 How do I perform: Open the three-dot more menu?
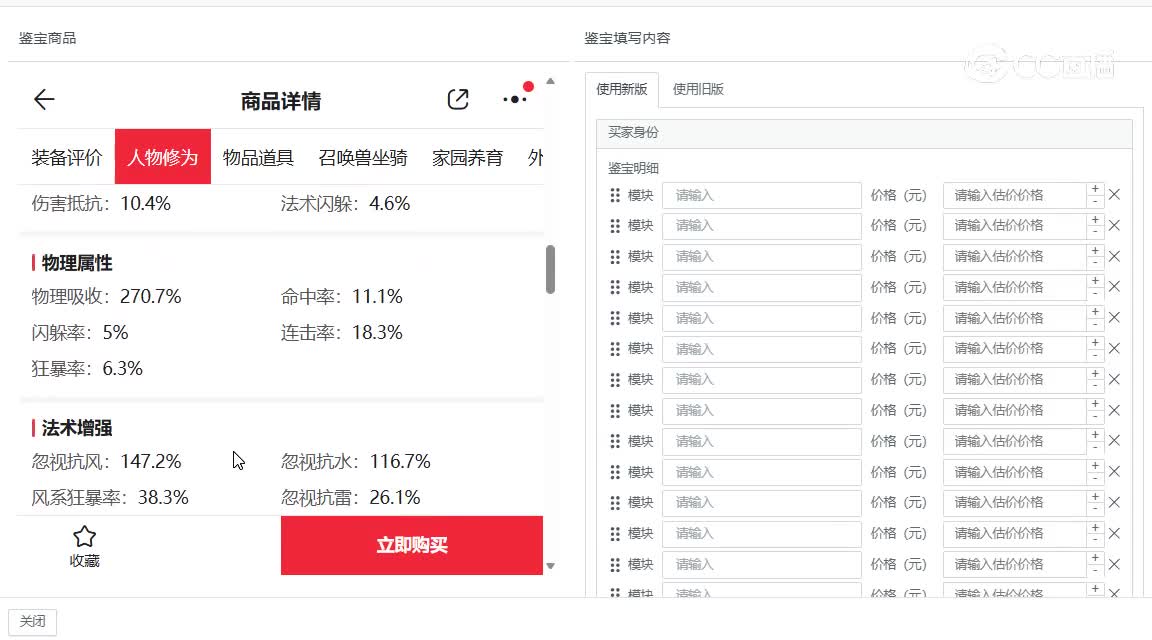pos(515,99)
